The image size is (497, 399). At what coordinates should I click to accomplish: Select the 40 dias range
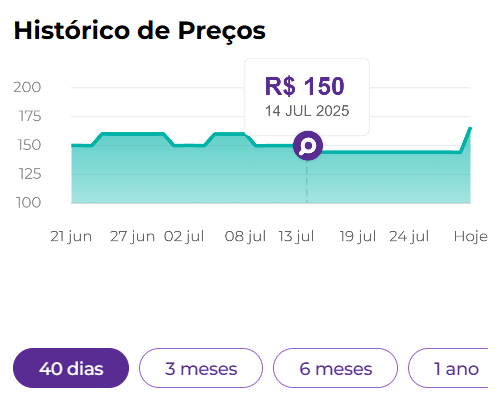pyautogui.click(x=71, y=368)
